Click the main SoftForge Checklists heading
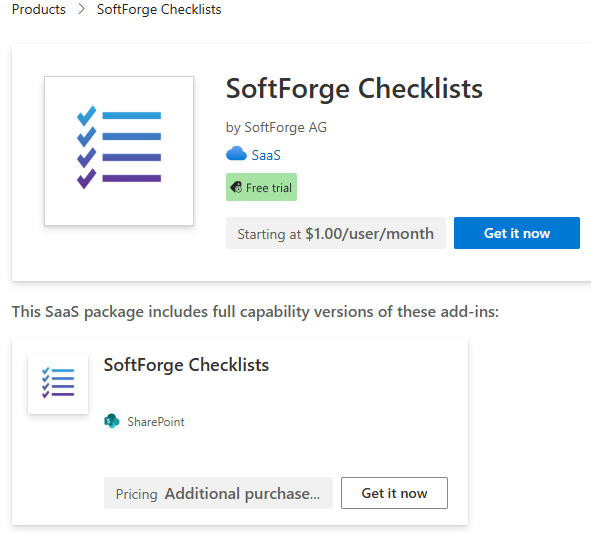 click(x=354, y=89)
